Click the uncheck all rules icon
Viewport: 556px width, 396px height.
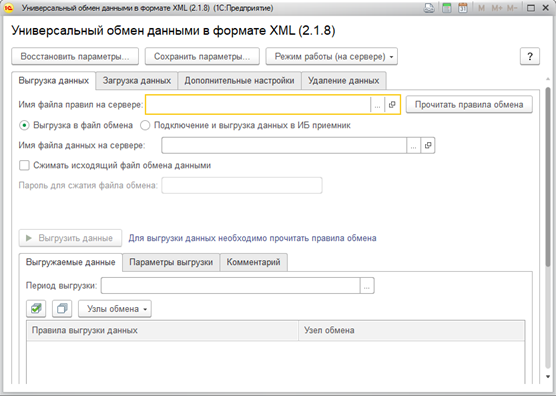[x=62, y=309]
